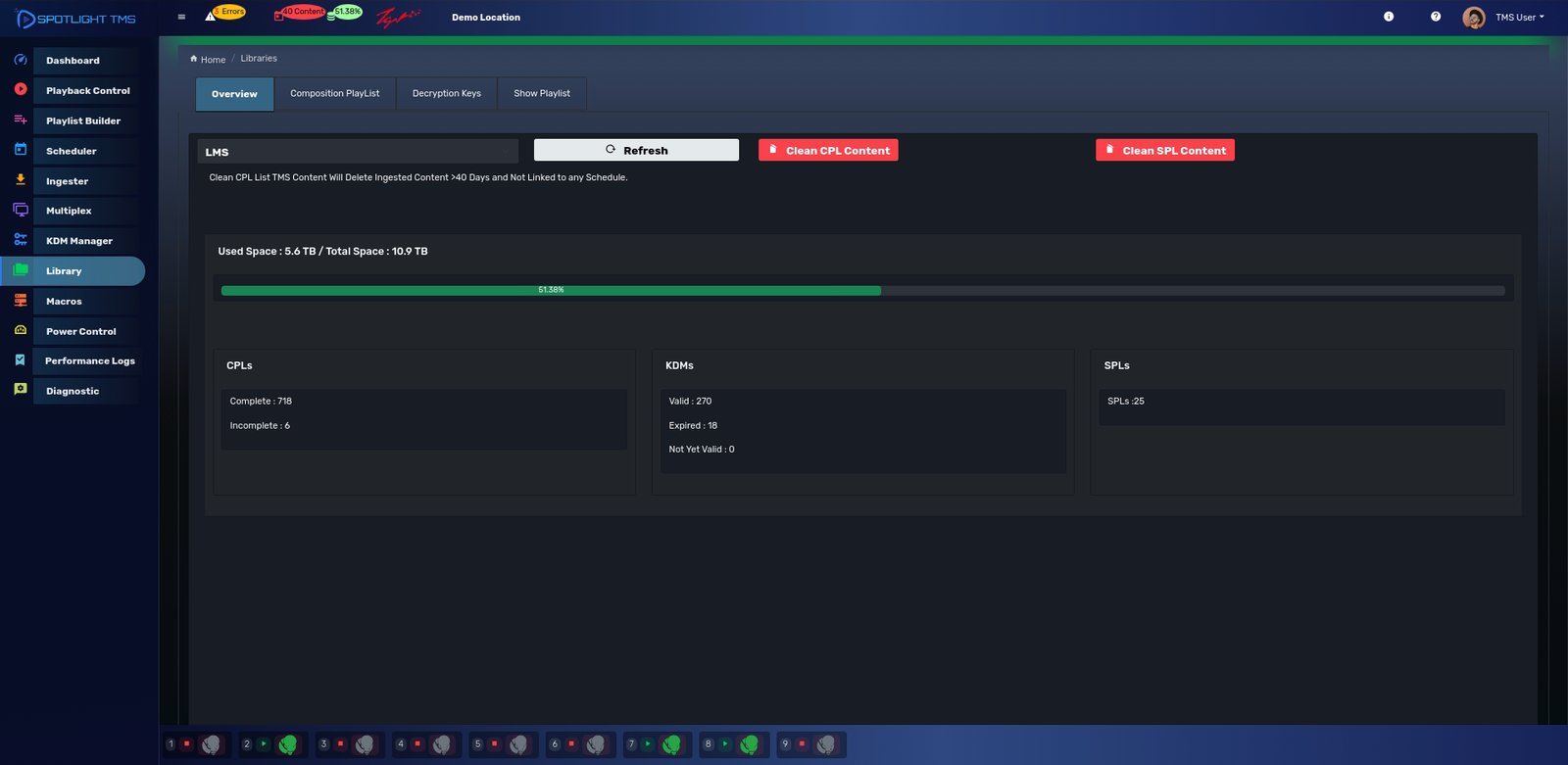Click the Ingester download icon

click(21, 180)
